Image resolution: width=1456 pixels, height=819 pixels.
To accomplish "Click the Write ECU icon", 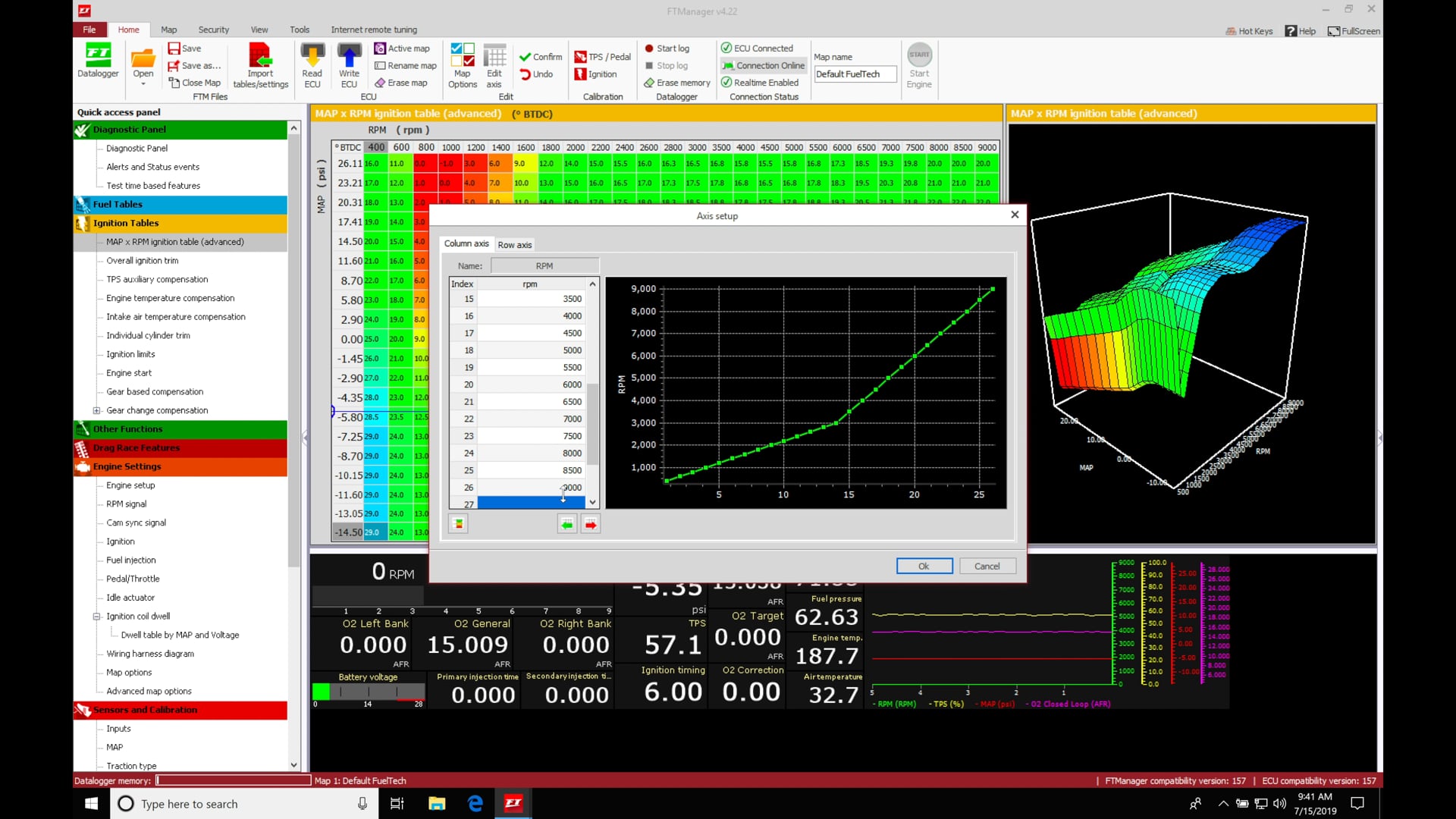I will coord(348,64).
